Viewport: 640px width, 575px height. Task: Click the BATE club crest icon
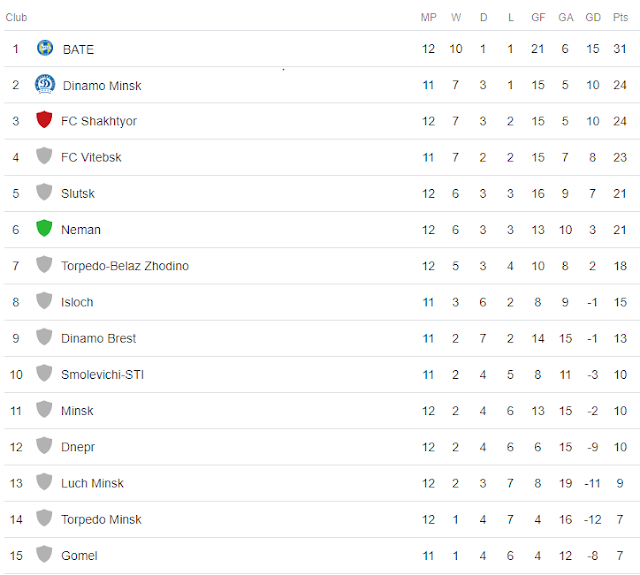[x=44, y=48]
